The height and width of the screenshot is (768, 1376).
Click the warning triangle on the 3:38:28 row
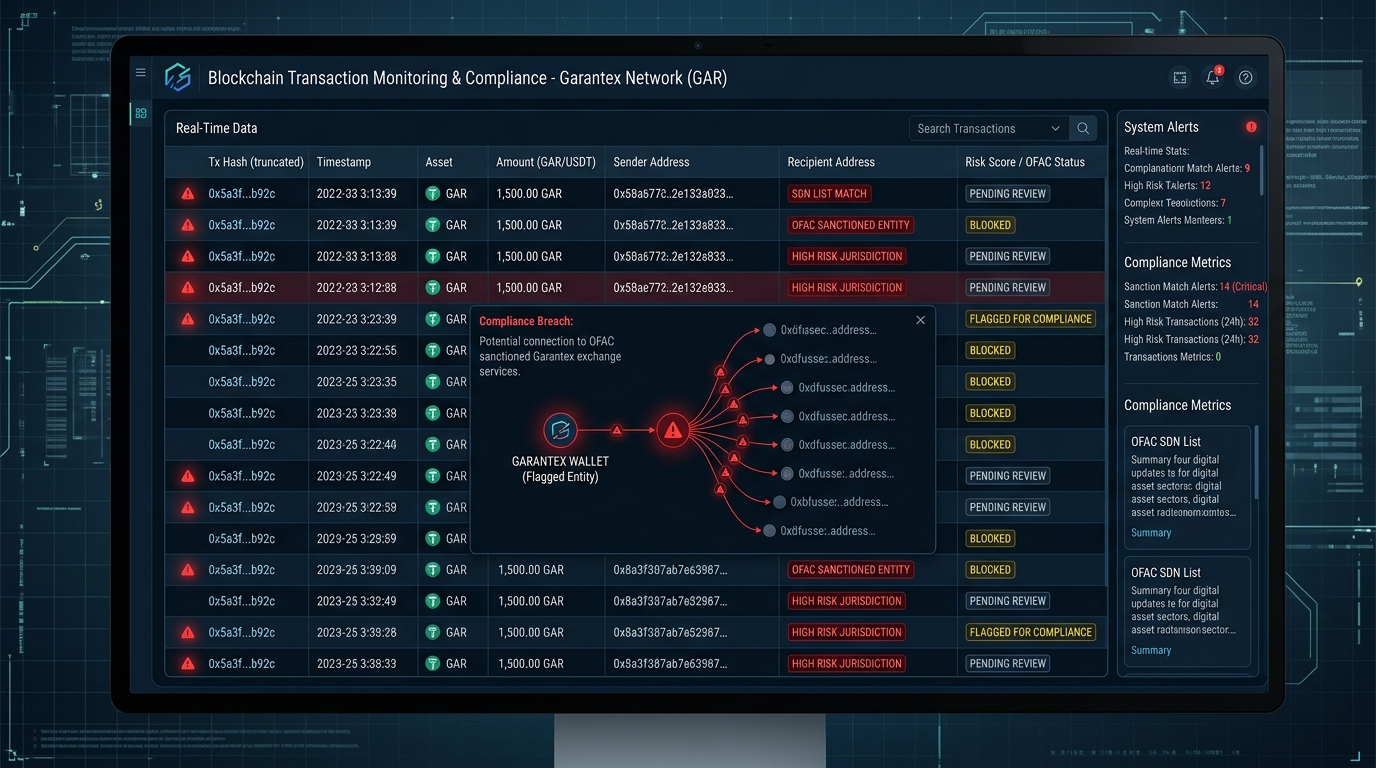coord(187,632)
